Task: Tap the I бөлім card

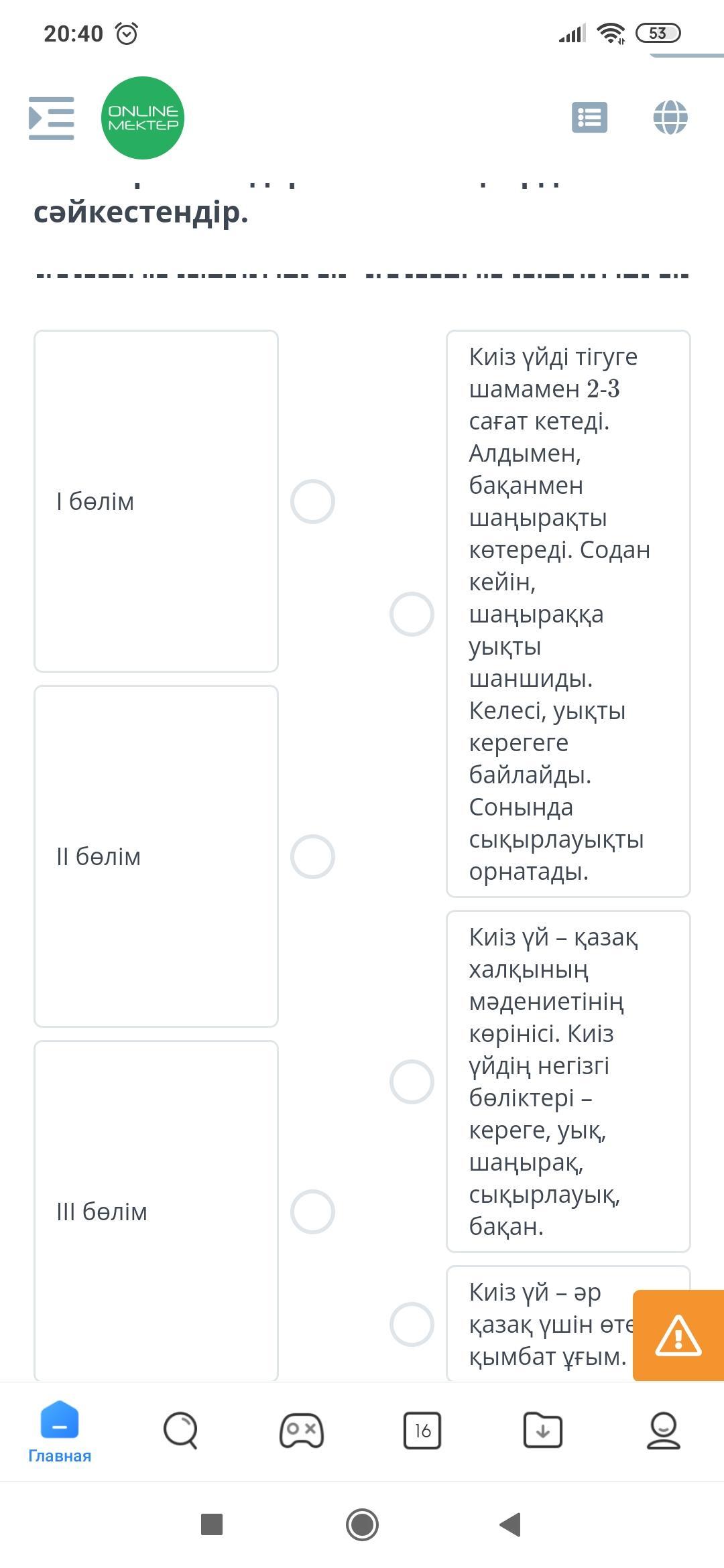Action: (x=156, y=501)
